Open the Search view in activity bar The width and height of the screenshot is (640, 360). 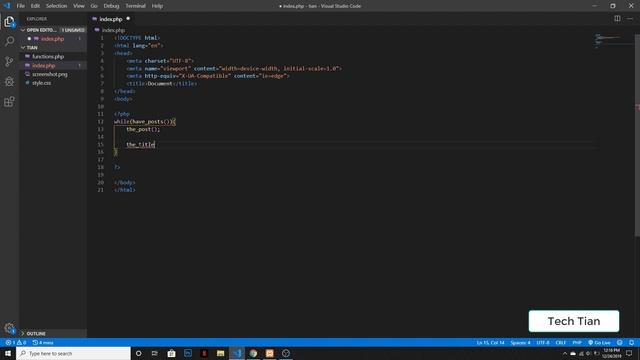click(9, 41)
